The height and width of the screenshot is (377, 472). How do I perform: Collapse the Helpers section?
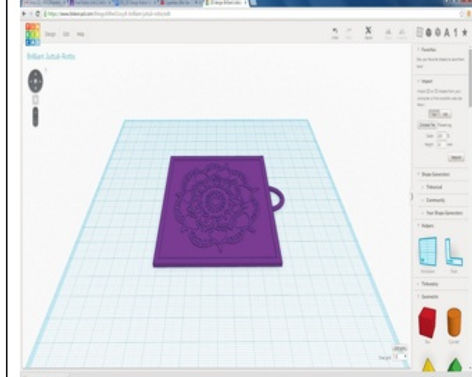[x=426, y=226]
